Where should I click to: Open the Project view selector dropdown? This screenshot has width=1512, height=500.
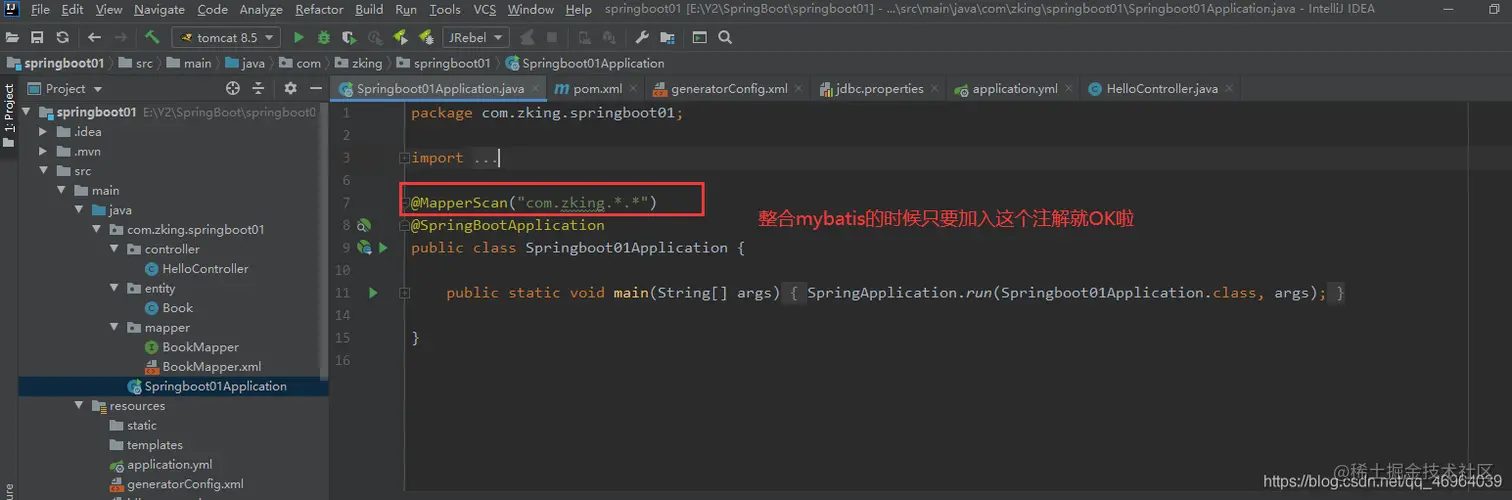click(65, 88)
